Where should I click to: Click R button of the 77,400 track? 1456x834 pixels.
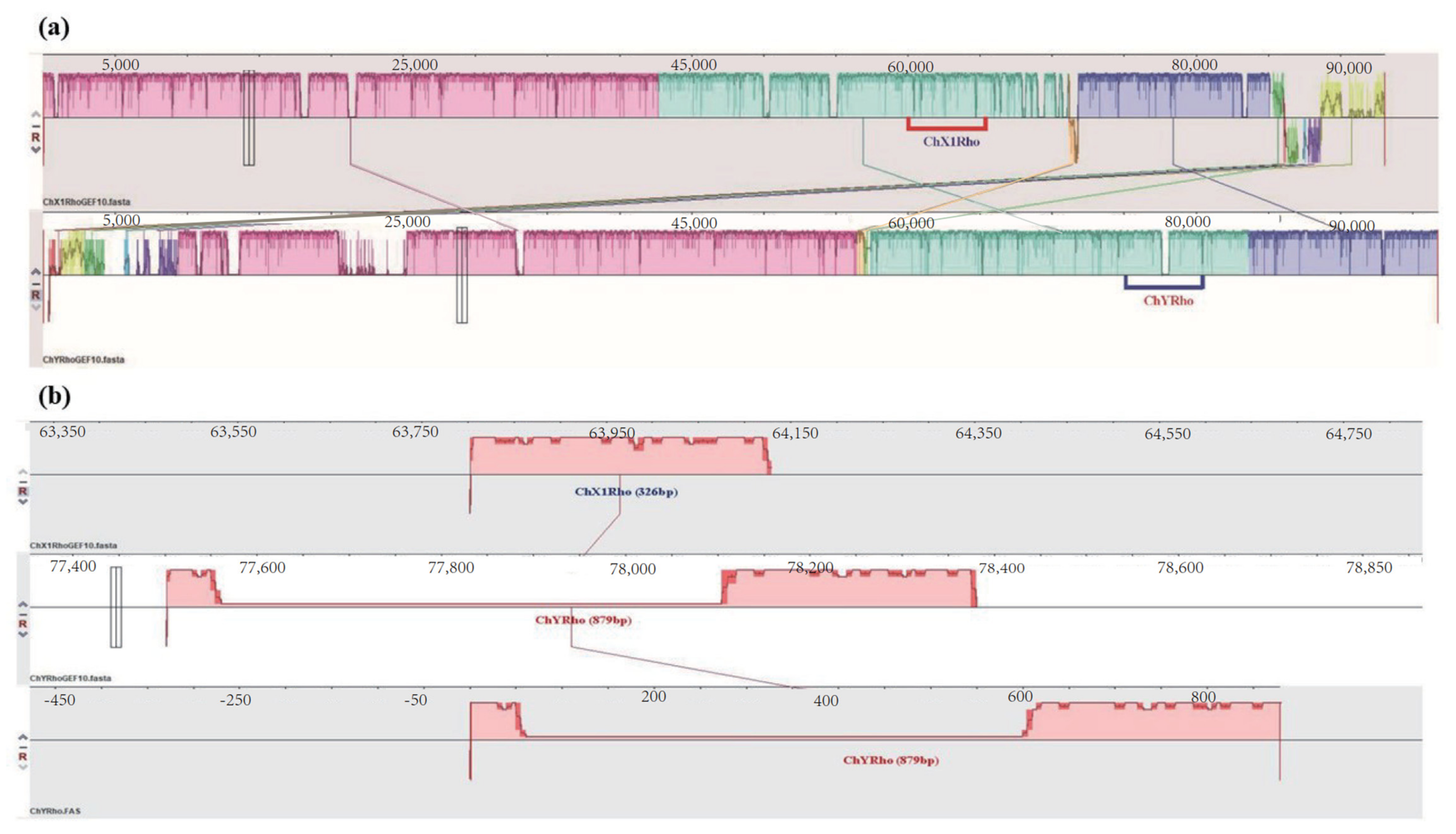coord(23,624)
